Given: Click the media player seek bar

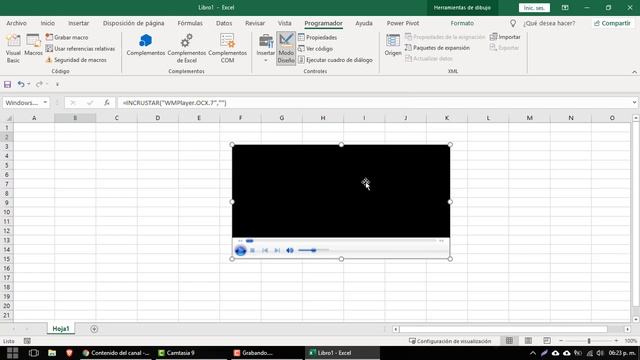Looking at the screenshot, I should tap(341, 241).
